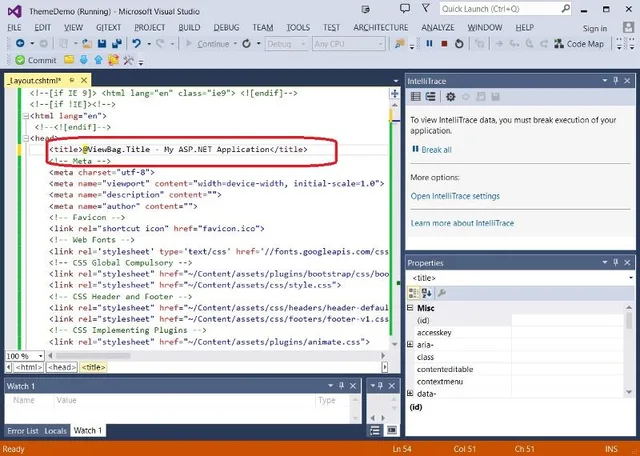Click the editor split-window plus icon

394,93
